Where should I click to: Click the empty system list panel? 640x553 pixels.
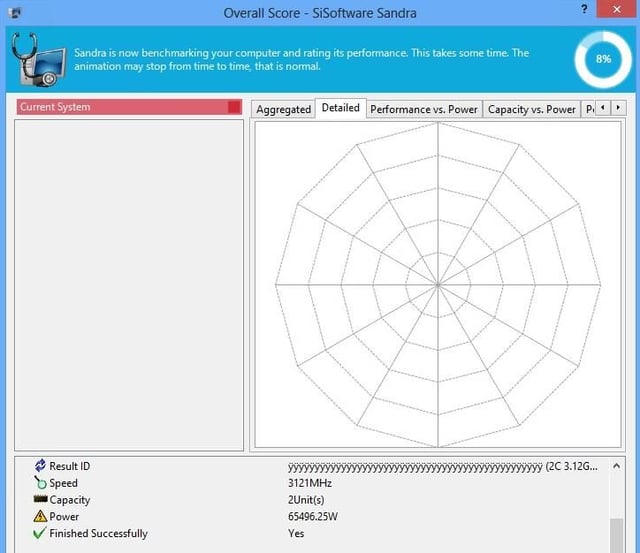coord(129,285)
